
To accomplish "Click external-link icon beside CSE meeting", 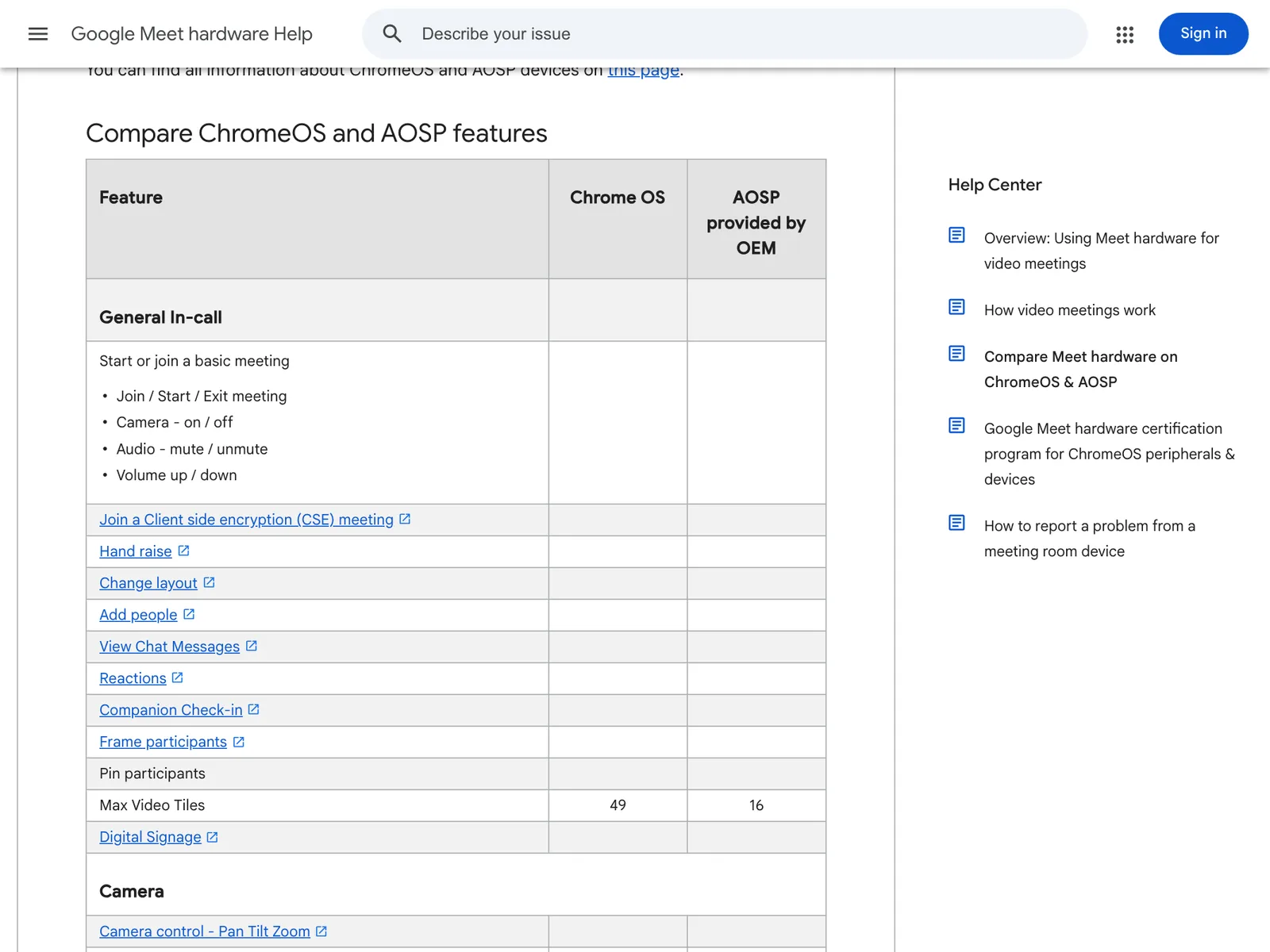I will pyautogui.click(x=405, y=519).
